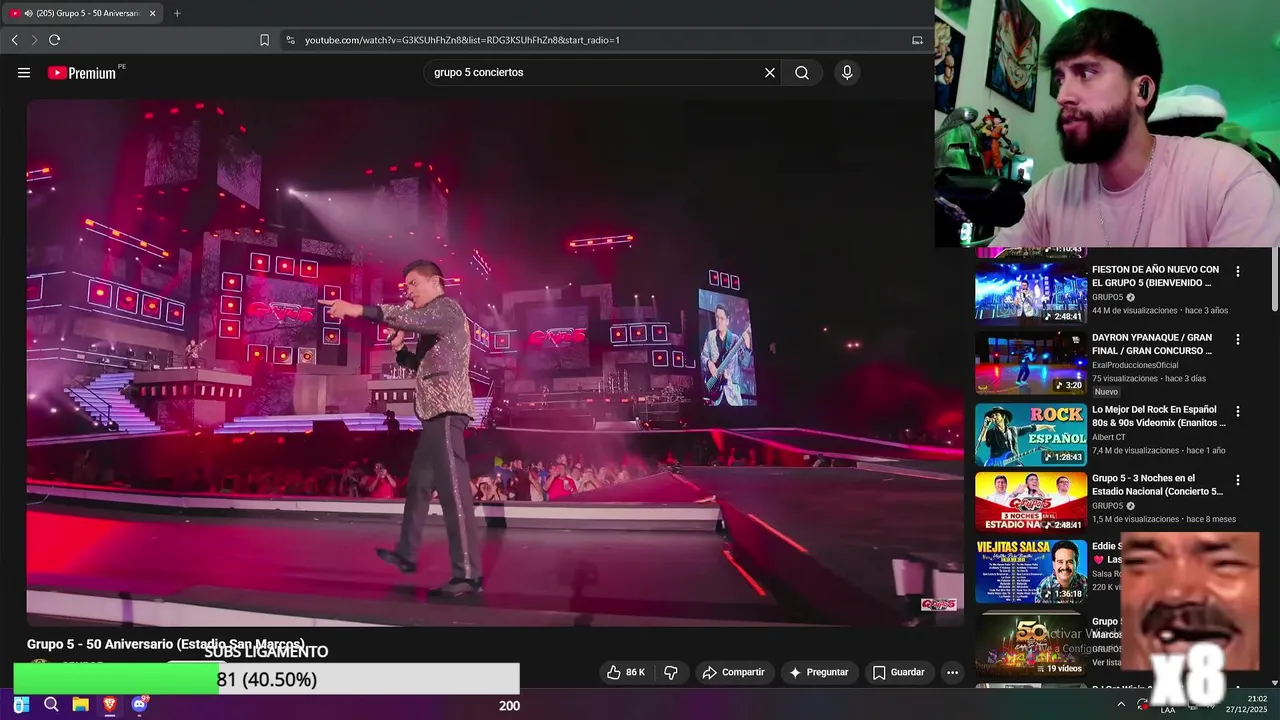The height and width of the screenshot is (720, 1280).
Task: Open Viejitas Salsa video thumbnail
Action: point(1031,572)
